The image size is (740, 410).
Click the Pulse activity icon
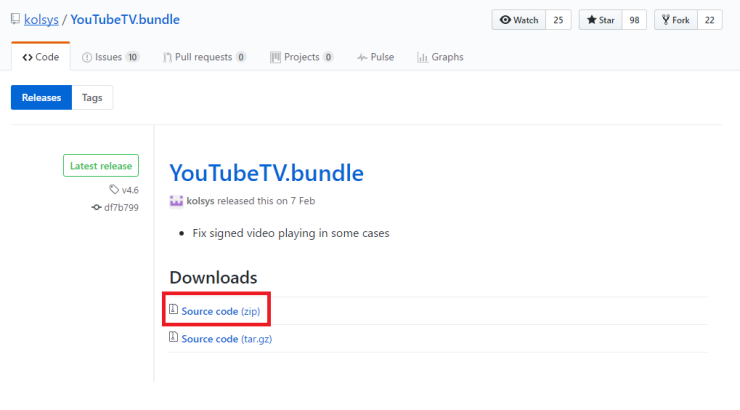click(362, 58)
